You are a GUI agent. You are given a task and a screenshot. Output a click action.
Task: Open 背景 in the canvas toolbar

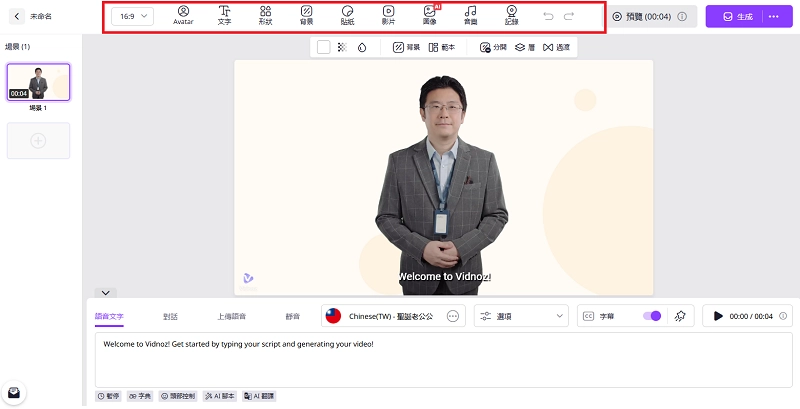406,47
